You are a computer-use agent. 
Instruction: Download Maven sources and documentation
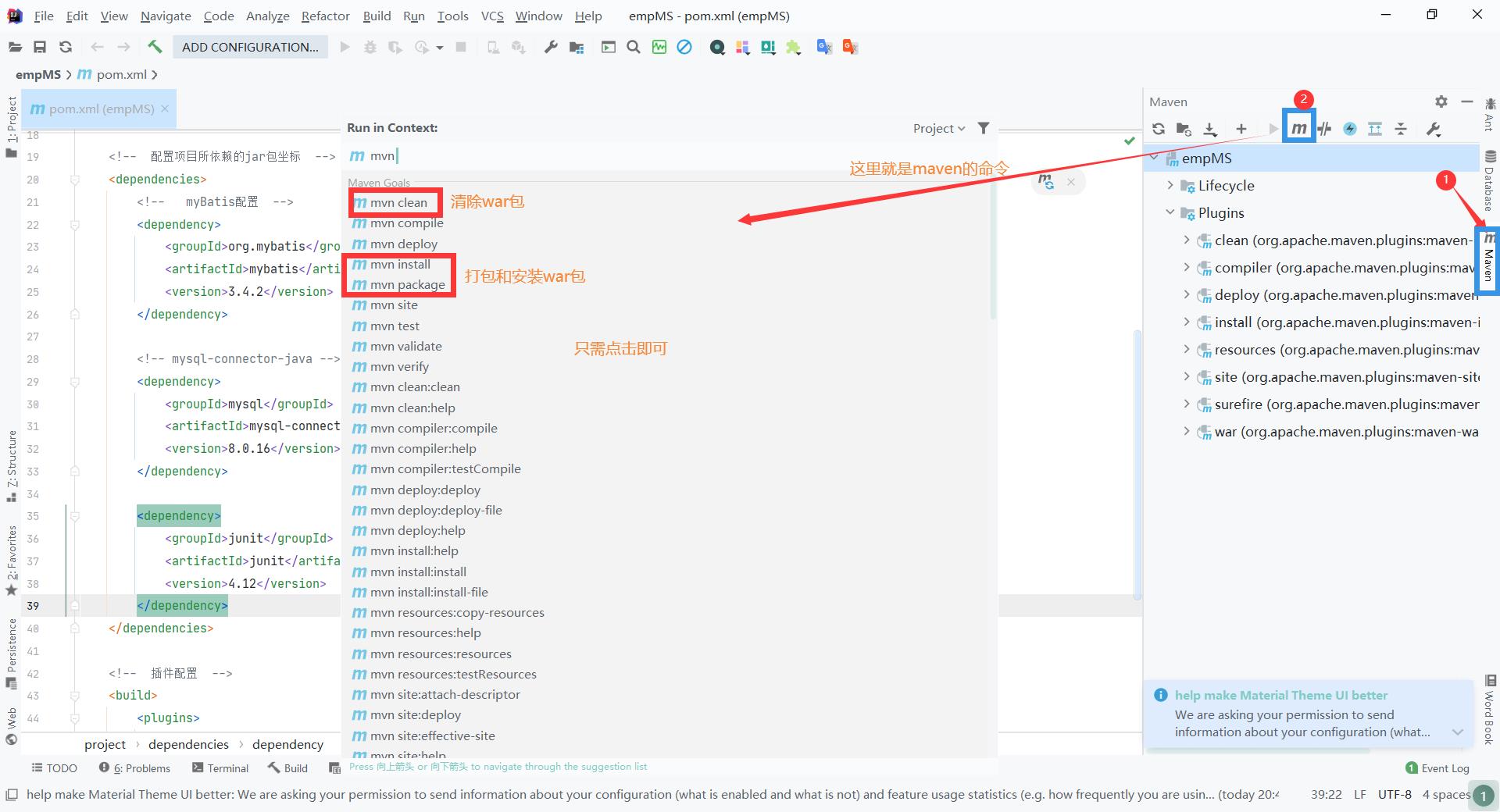pyautogui.click(x=1210, y=129)
